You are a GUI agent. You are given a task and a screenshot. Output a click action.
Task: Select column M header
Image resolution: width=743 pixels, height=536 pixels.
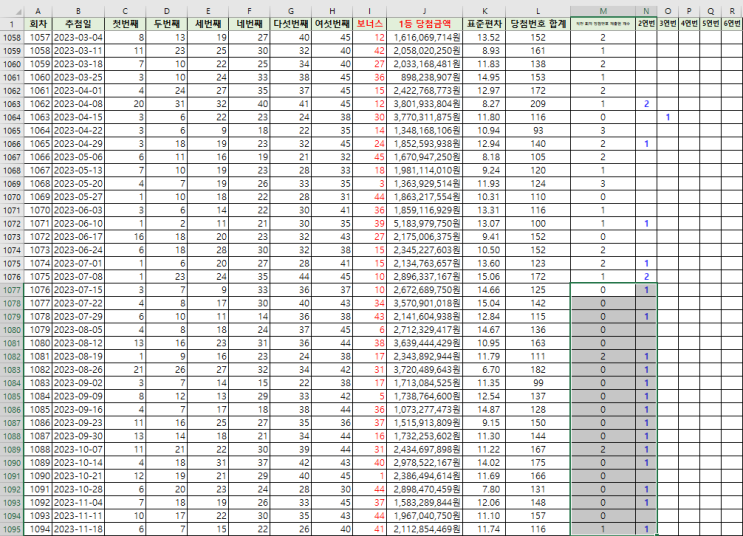[x=603, y=11]
